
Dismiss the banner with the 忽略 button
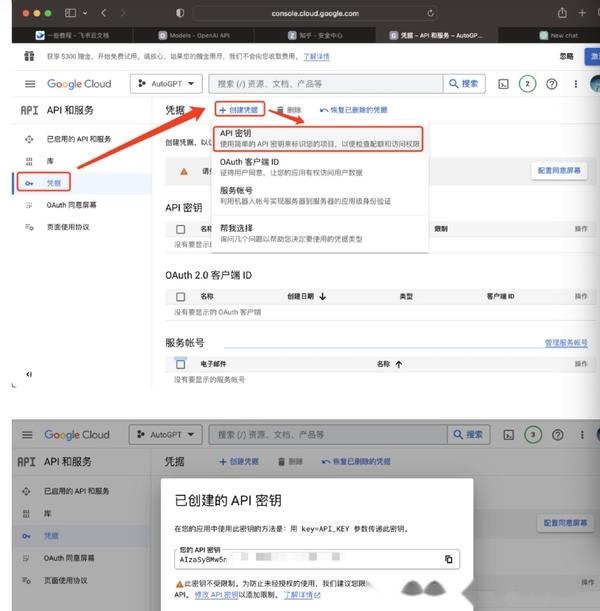(x=566, y=57)
